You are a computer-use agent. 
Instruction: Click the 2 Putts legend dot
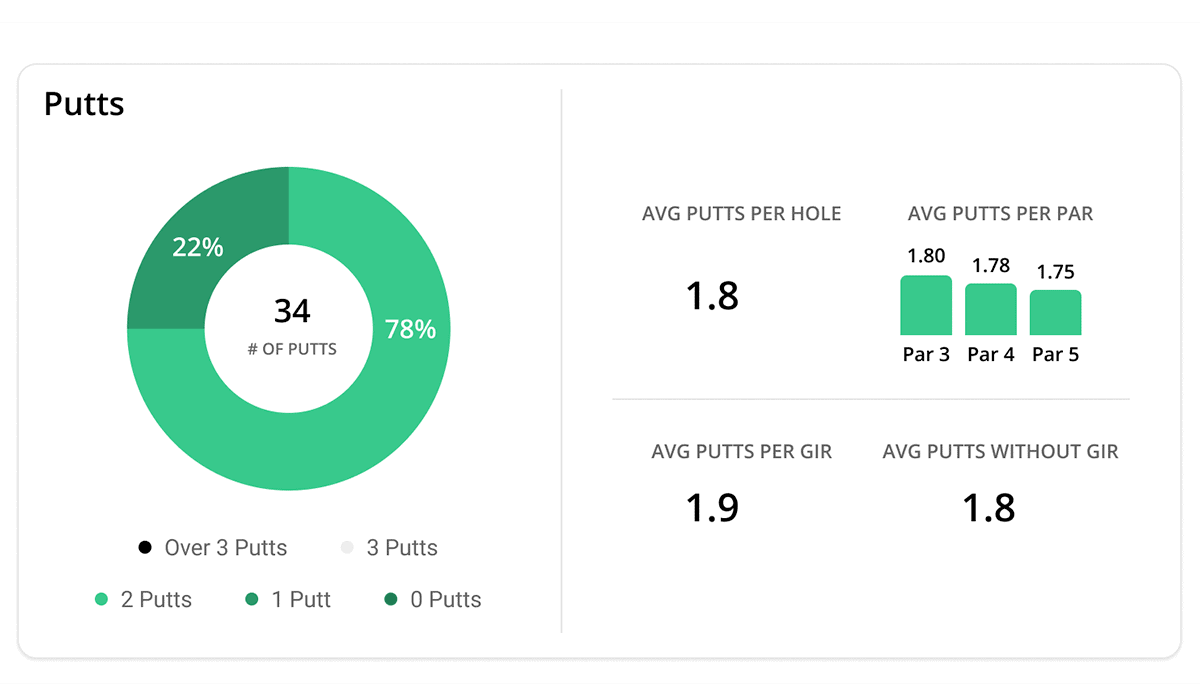[101, 600]
